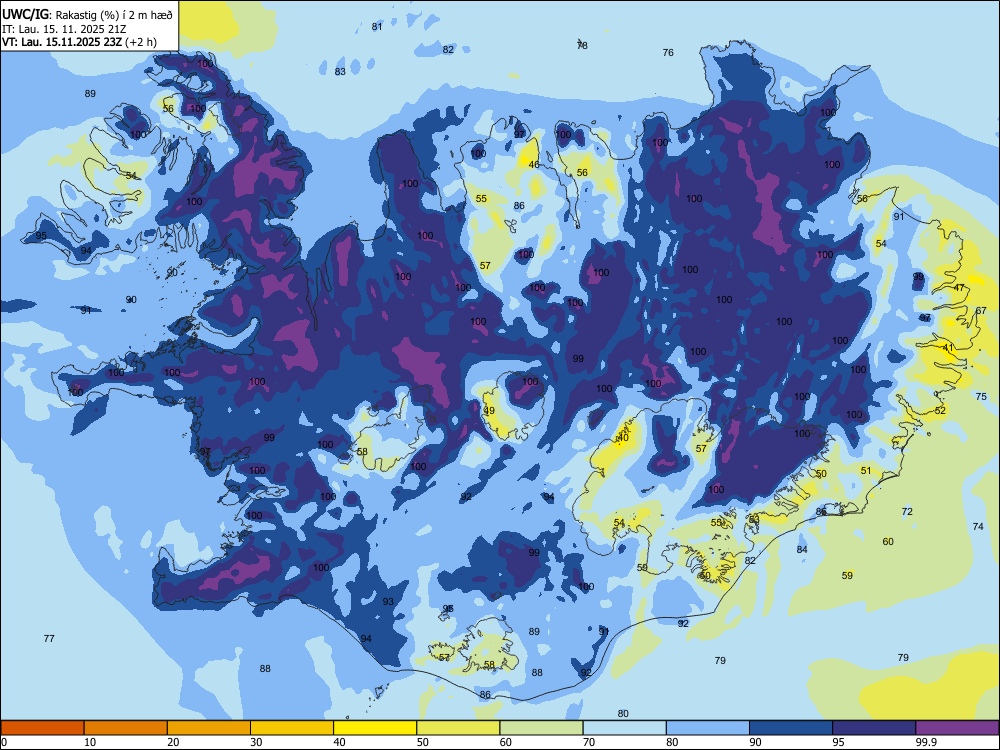Screen dimensions: 1000x750
Task: Click the humidity value "76" on the map
Action: coord(668,53)
